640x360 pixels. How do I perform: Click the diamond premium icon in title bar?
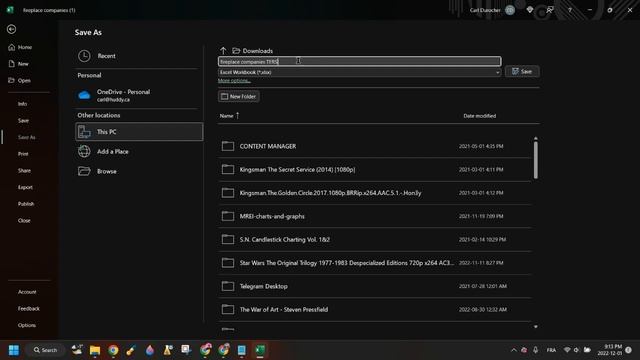coord(530,10)
